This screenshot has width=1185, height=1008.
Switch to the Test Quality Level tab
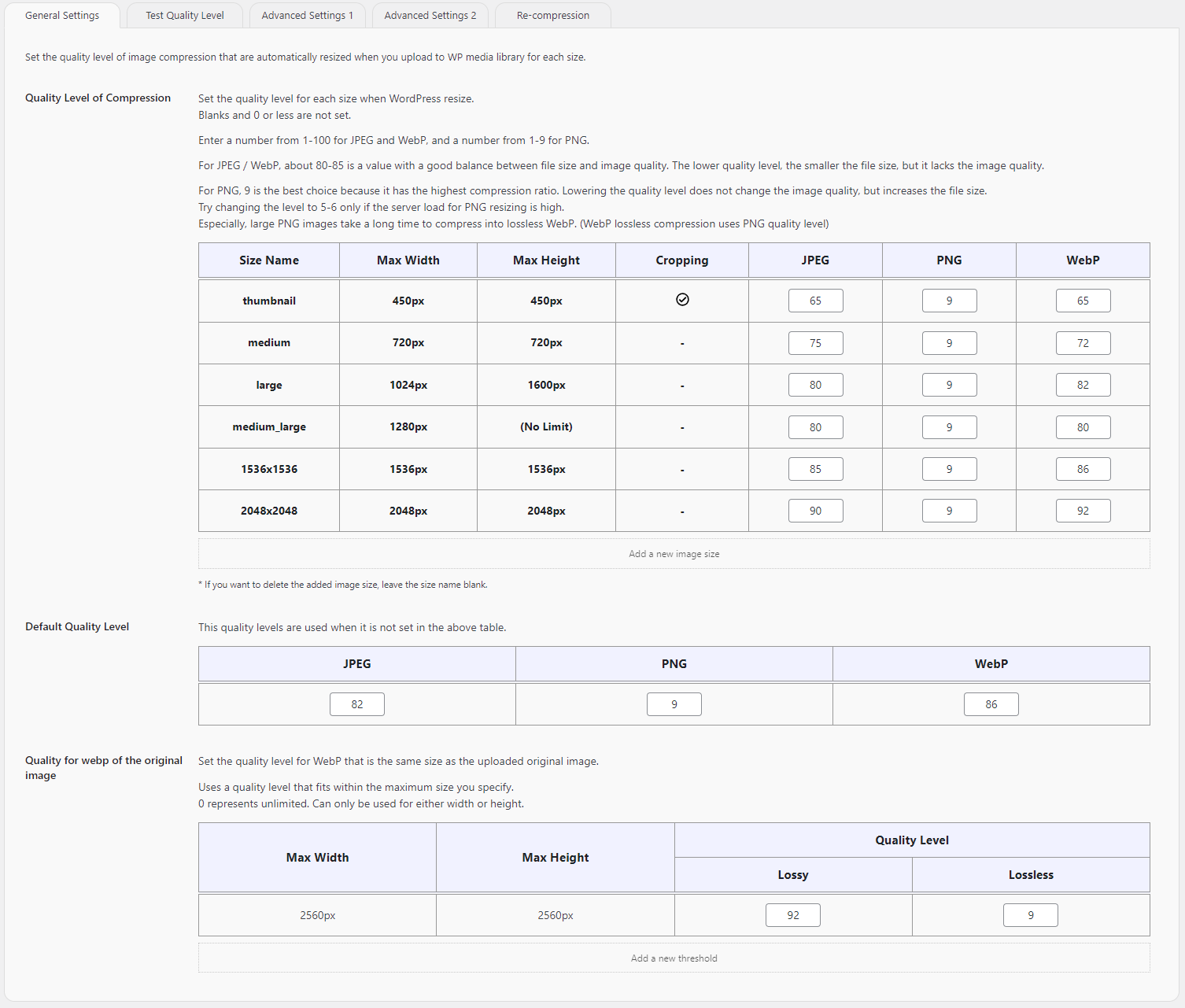[x=185, y=16]
